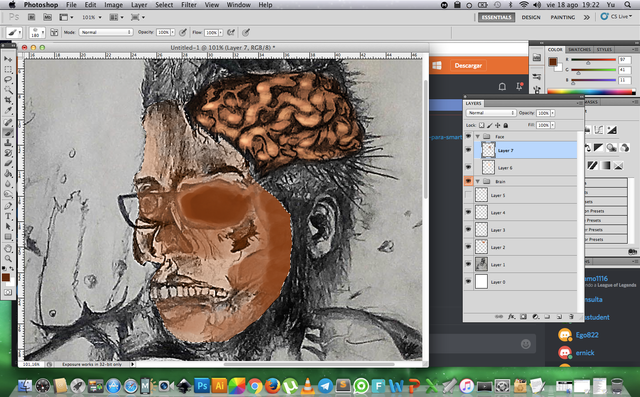Show hidden Layer 5
Image resolution: width=640 pixels, height=397 pixels.
tap(468, 195)
